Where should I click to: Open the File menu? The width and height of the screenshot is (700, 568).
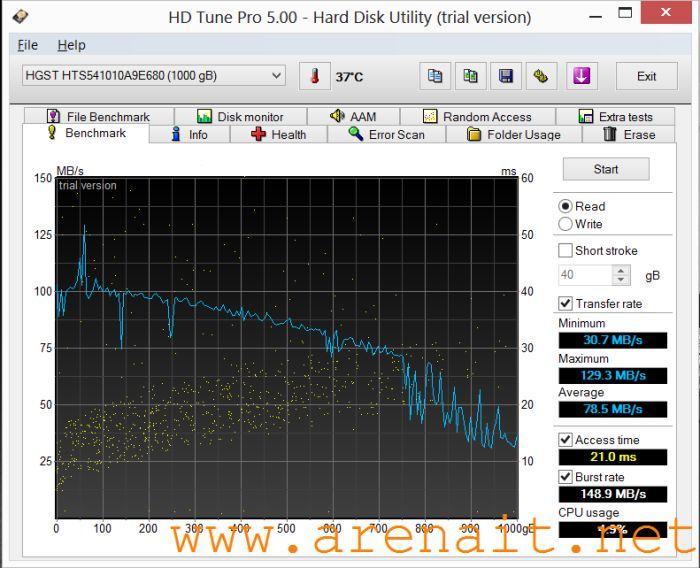click(x=27, y=45)
